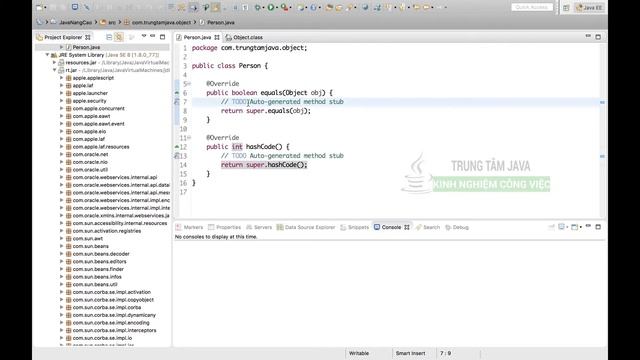Click task marker on line 13
640x360 pixels.
(x=177, y=156)
